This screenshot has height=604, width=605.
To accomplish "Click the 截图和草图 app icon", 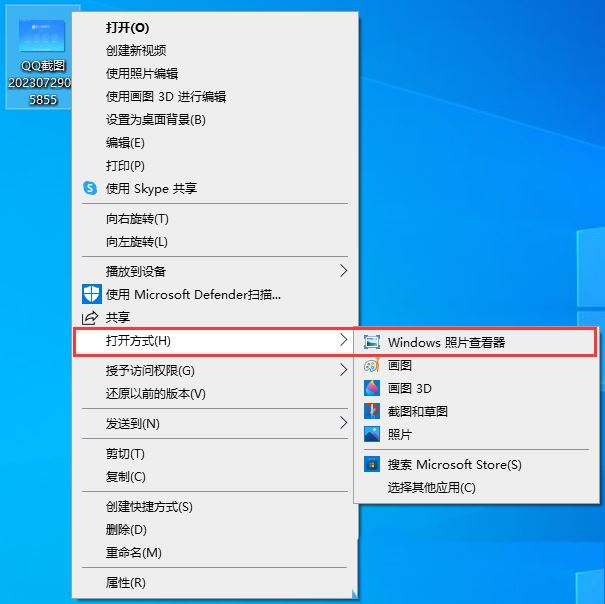I will click(372, 411).
